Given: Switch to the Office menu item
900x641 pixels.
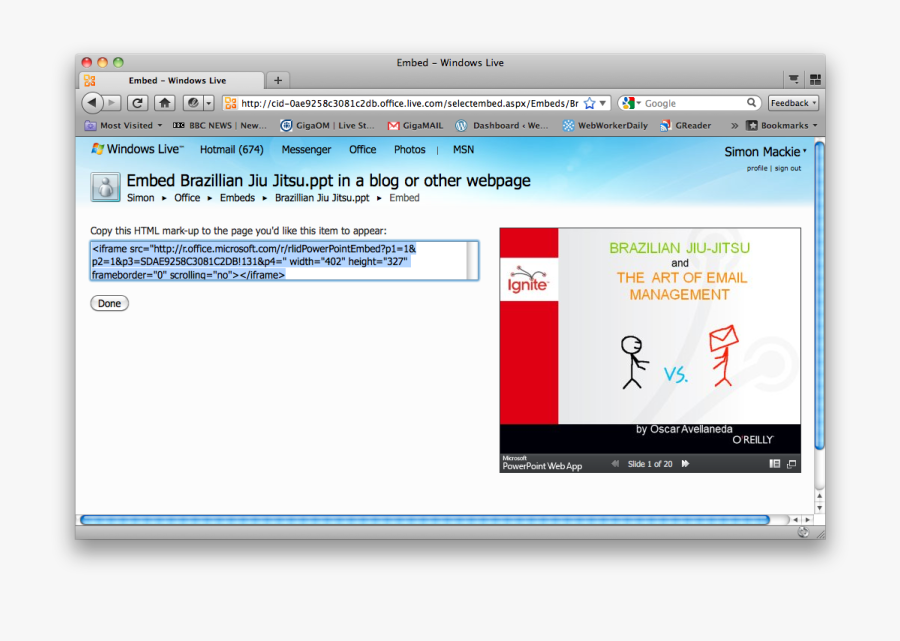Looking at the screenshot, I should tap(362, 149).
